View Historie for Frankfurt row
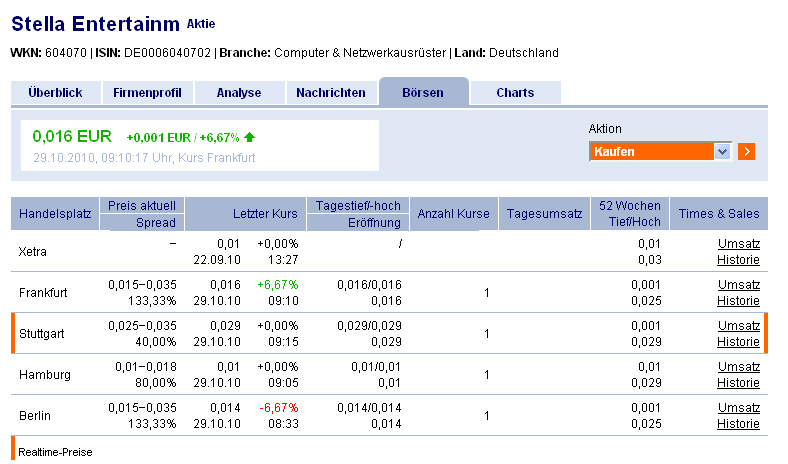Screen dimensions: 788x464 coord(738,301)
